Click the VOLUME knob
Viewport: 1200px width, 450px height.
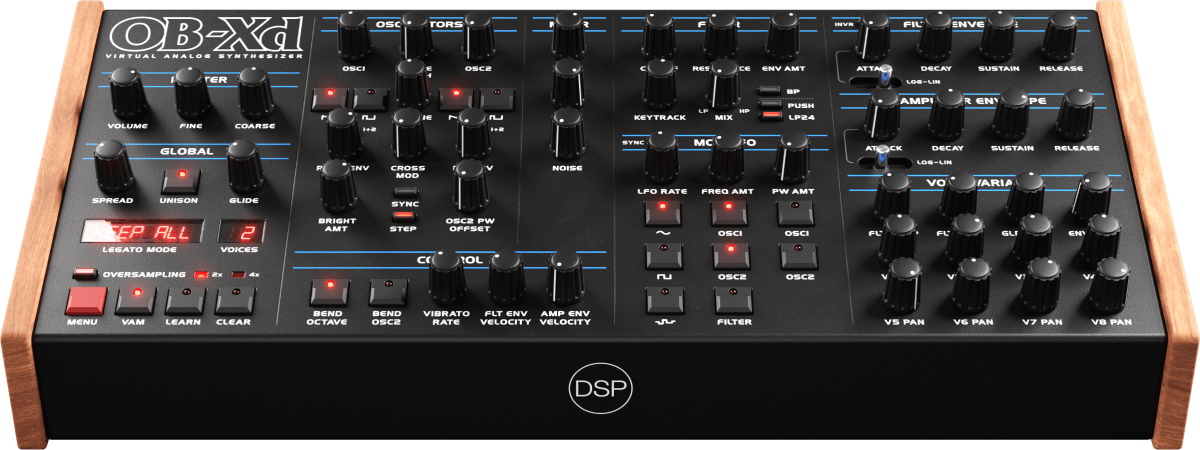(x=128, y=97)
